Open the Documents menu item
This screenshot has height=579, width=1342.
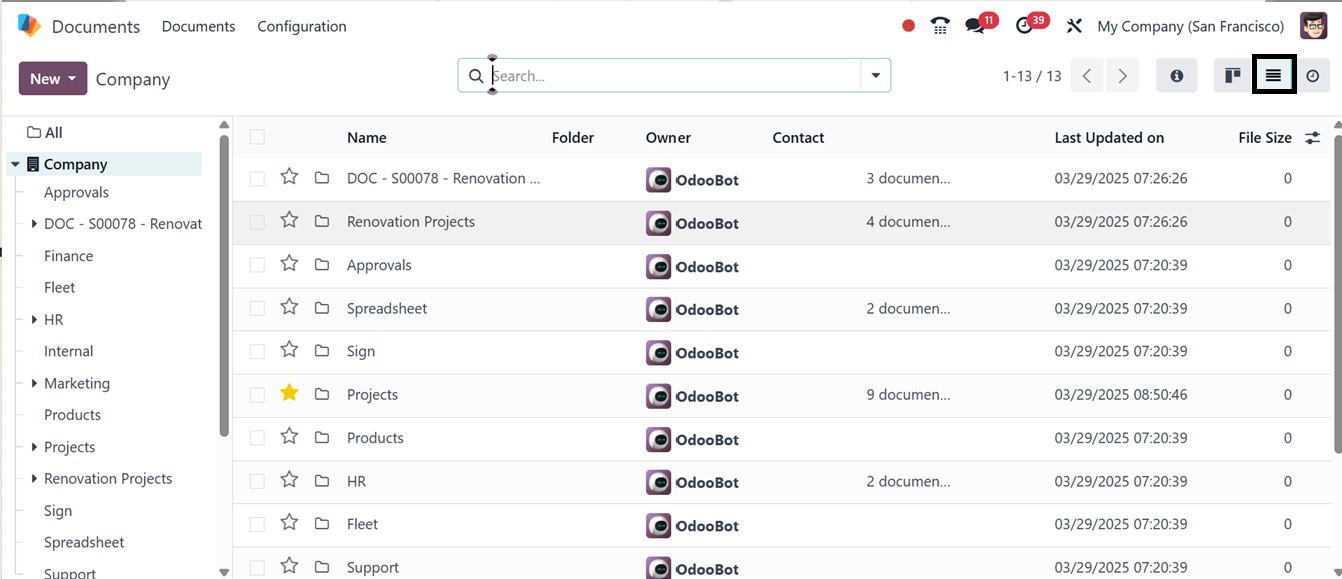[198, 27]
